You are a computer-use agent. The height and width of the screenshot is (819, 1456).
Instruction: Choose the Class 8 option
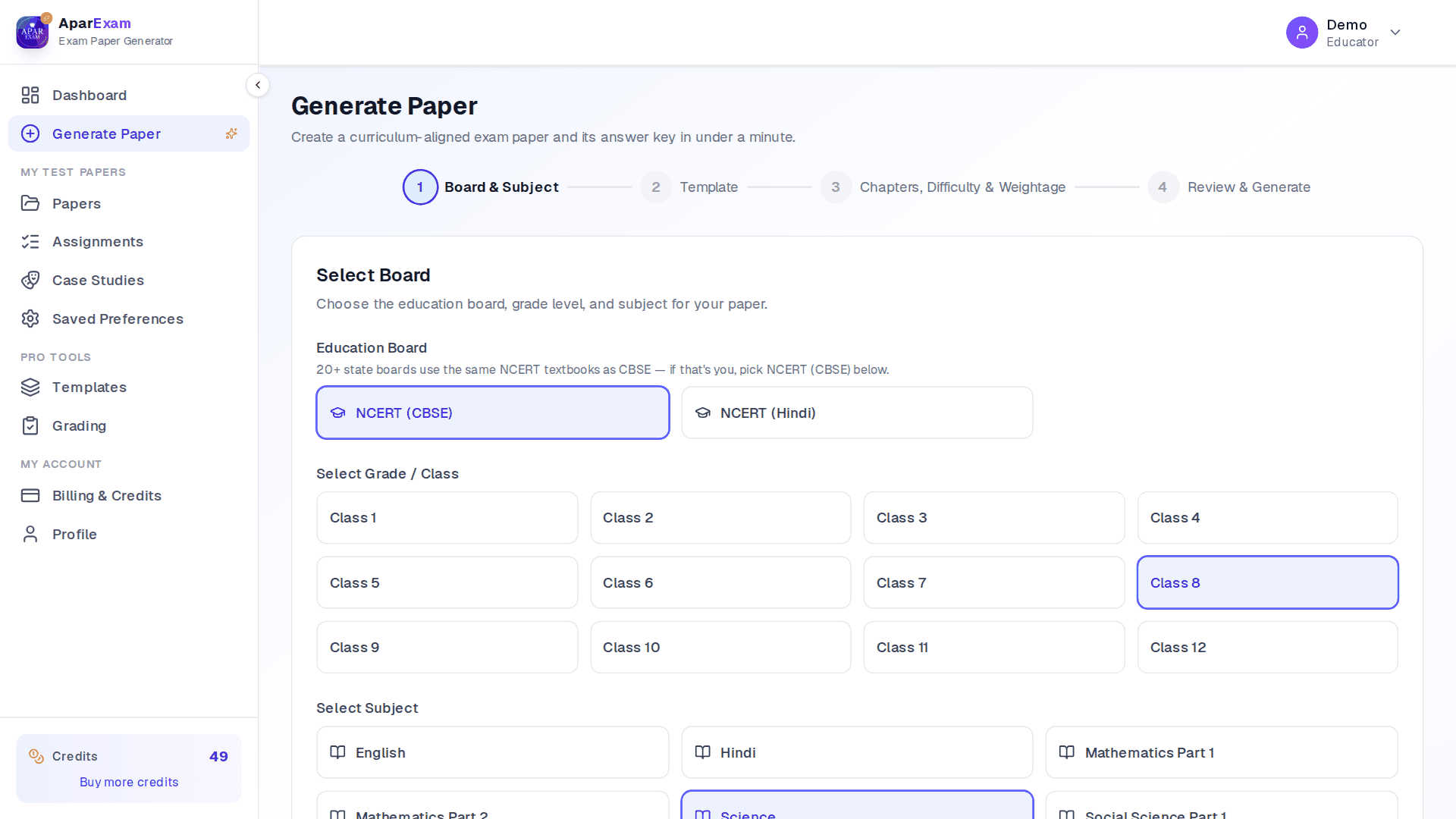tap(1267, 582)
